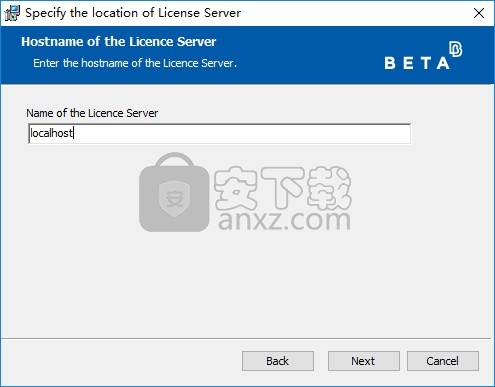The height and width of the screenshot is (387, 495).
Task: Place the cursor within the localhost text
Action: point(51,133)
